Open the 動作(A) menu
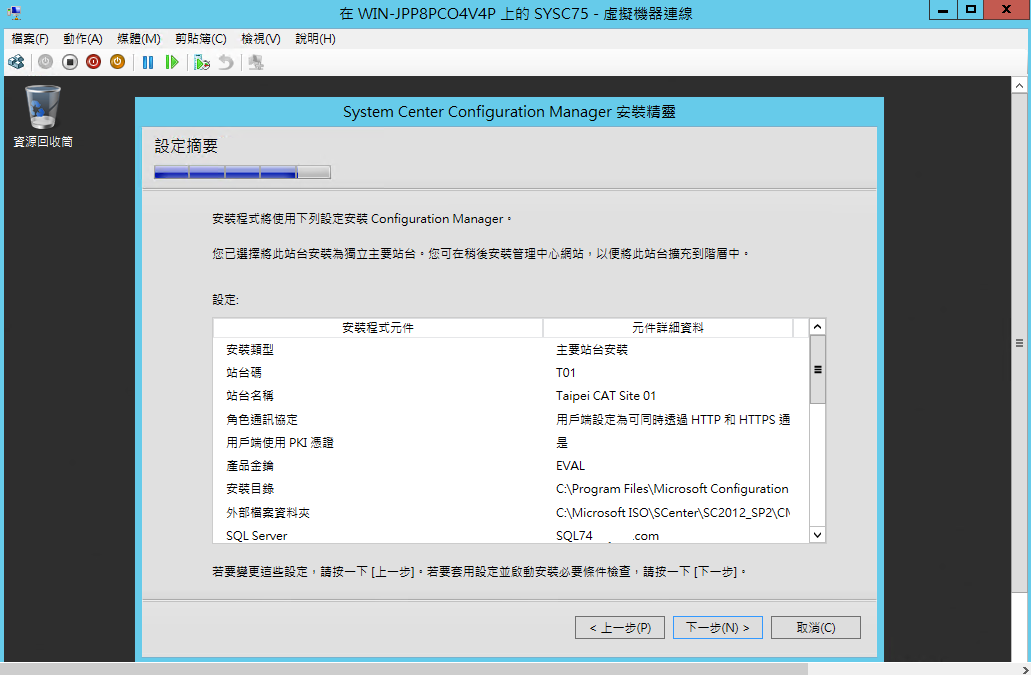 click(83, 39)
